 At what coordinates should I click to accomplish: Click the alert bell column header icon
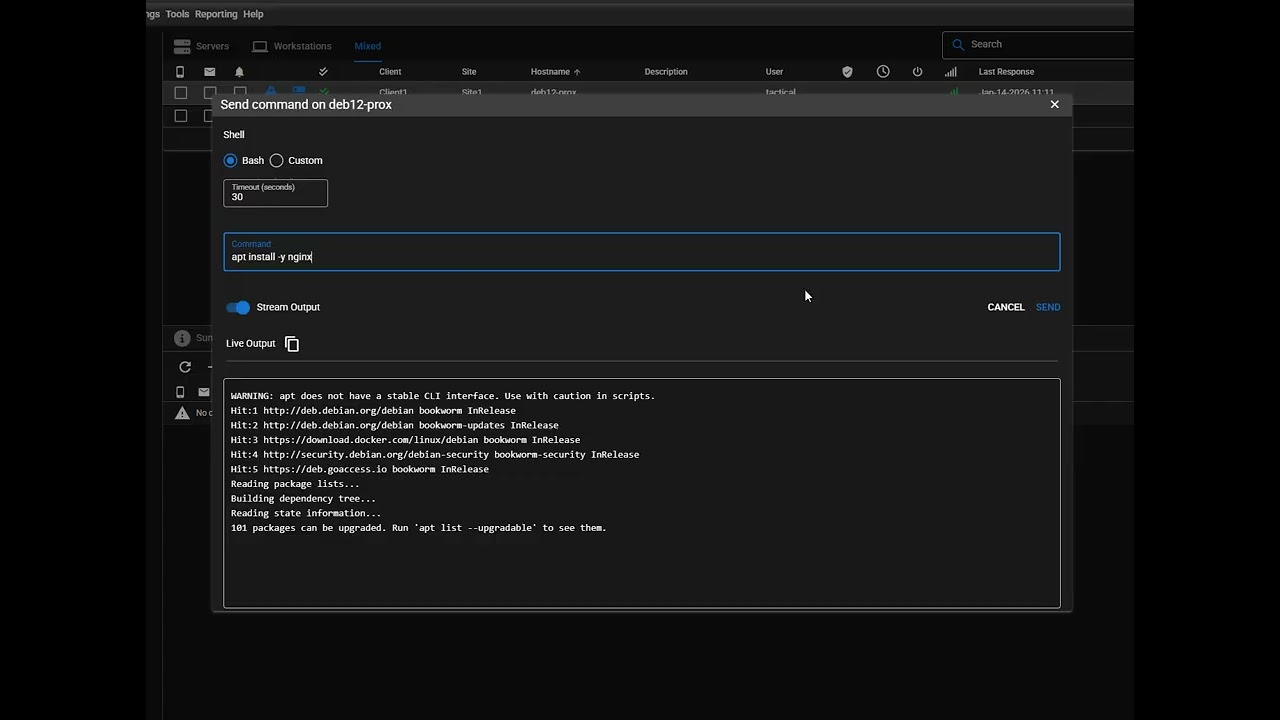click(x=239, y=72)
